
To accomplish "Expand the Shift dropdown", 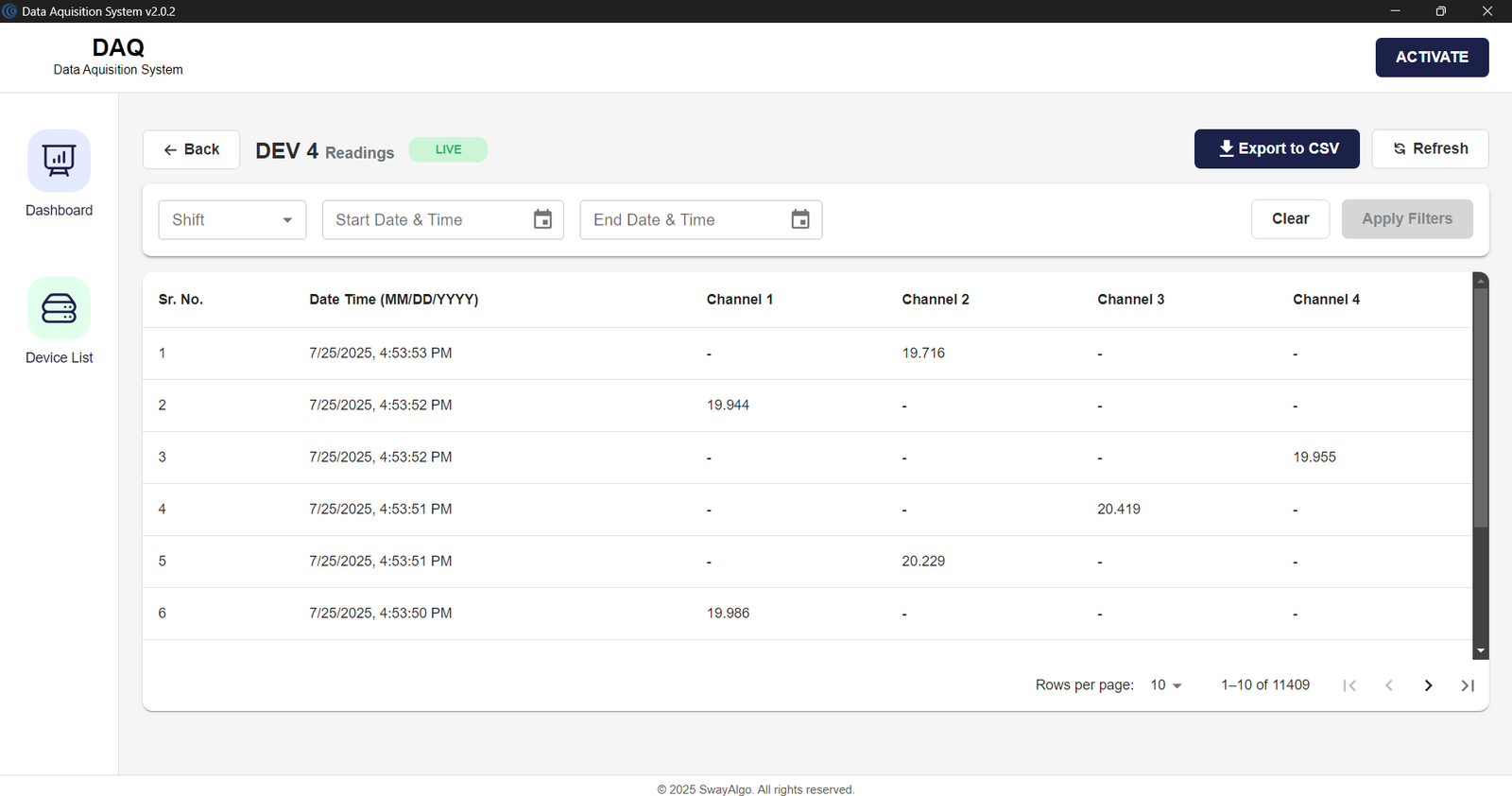I will [232, 219].
